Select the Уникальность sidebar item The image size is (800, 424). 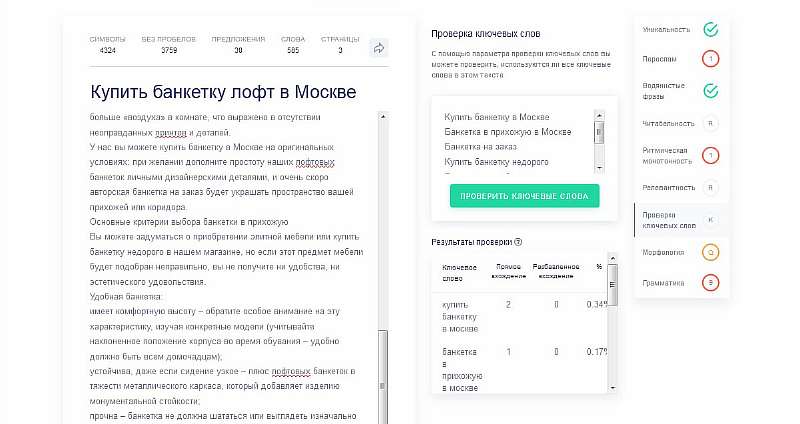pos(666,30)
